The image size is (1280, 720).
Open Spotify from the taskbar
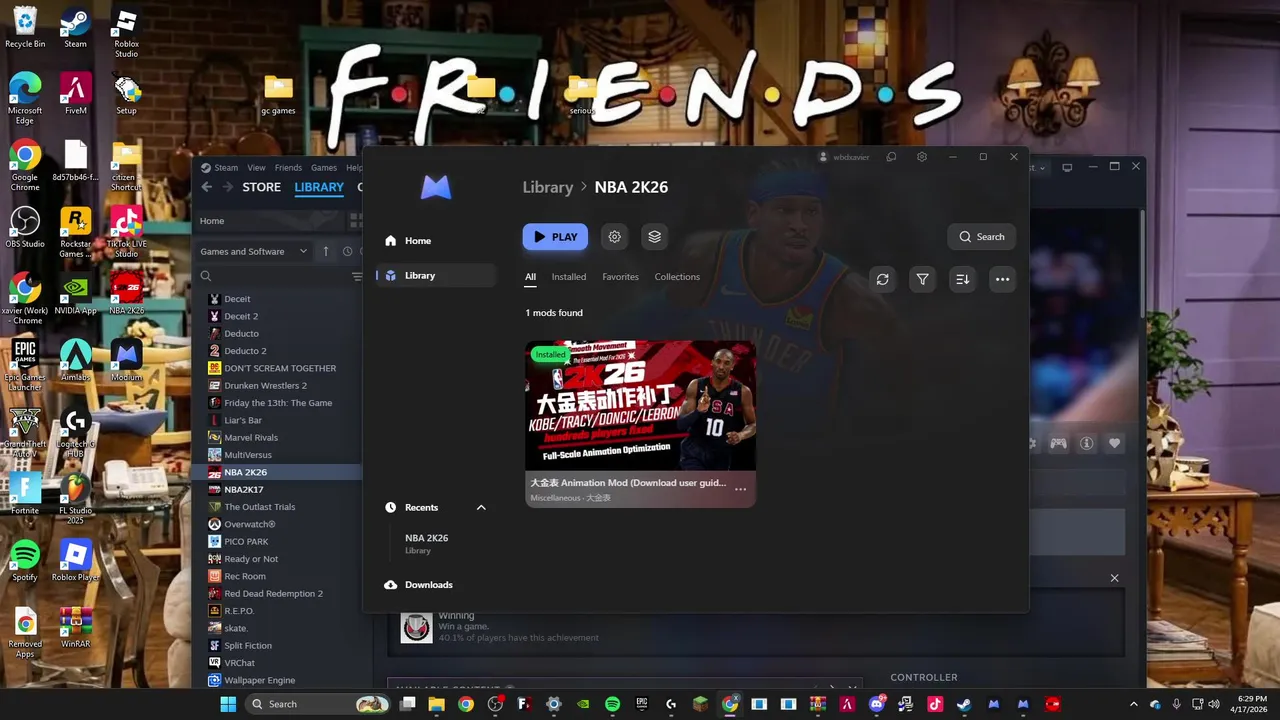tap(612, 704)
